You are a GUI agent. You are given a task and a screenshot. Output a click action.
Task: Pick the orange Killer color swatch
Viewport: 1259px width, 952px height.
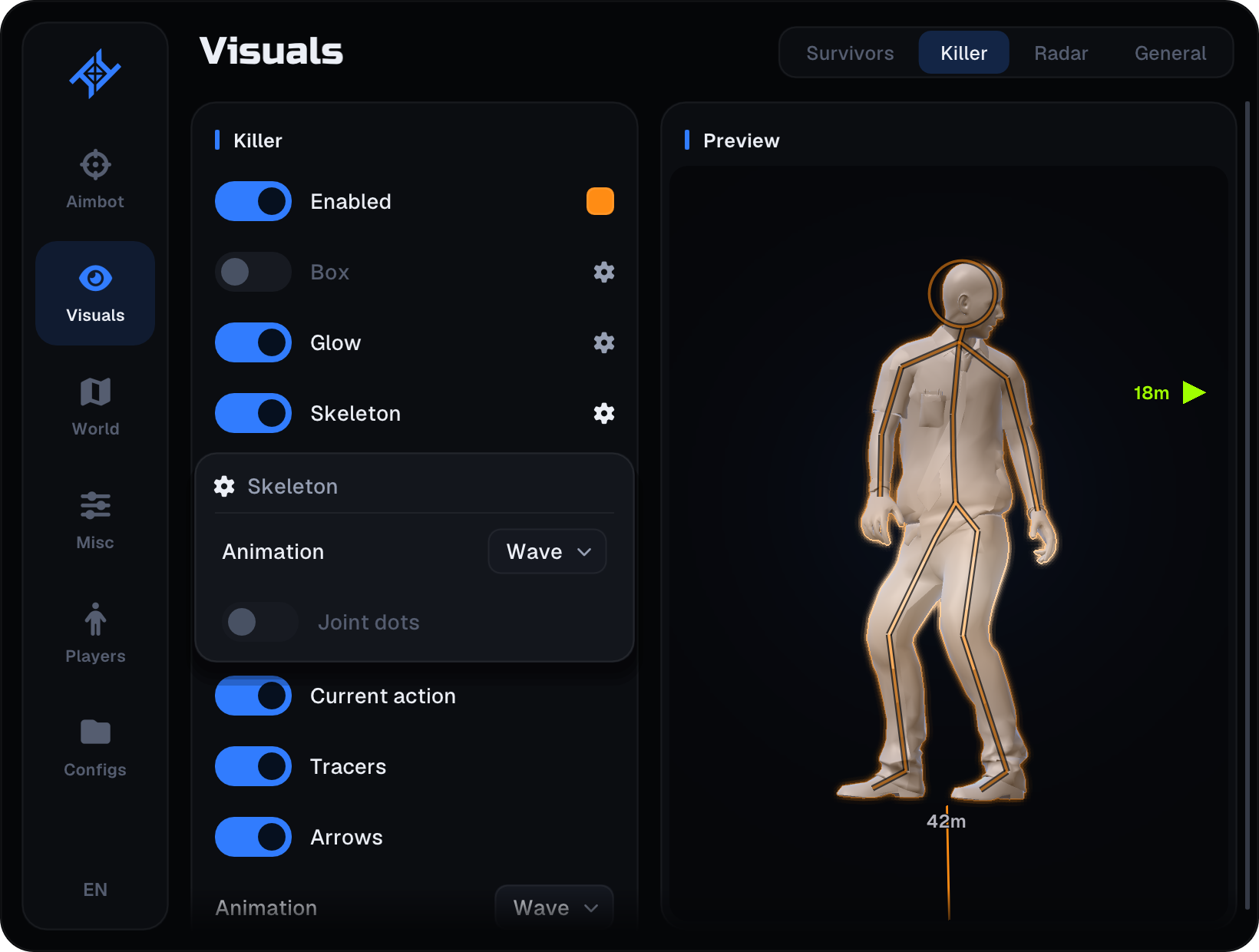(x=600, y=201)
